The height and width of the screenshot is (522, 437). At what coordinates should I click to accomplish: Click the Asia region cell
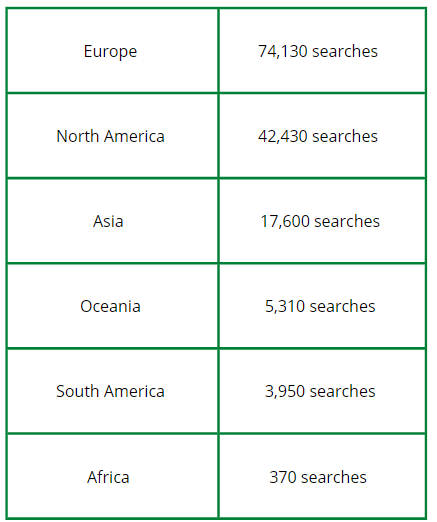click(112, 221)
